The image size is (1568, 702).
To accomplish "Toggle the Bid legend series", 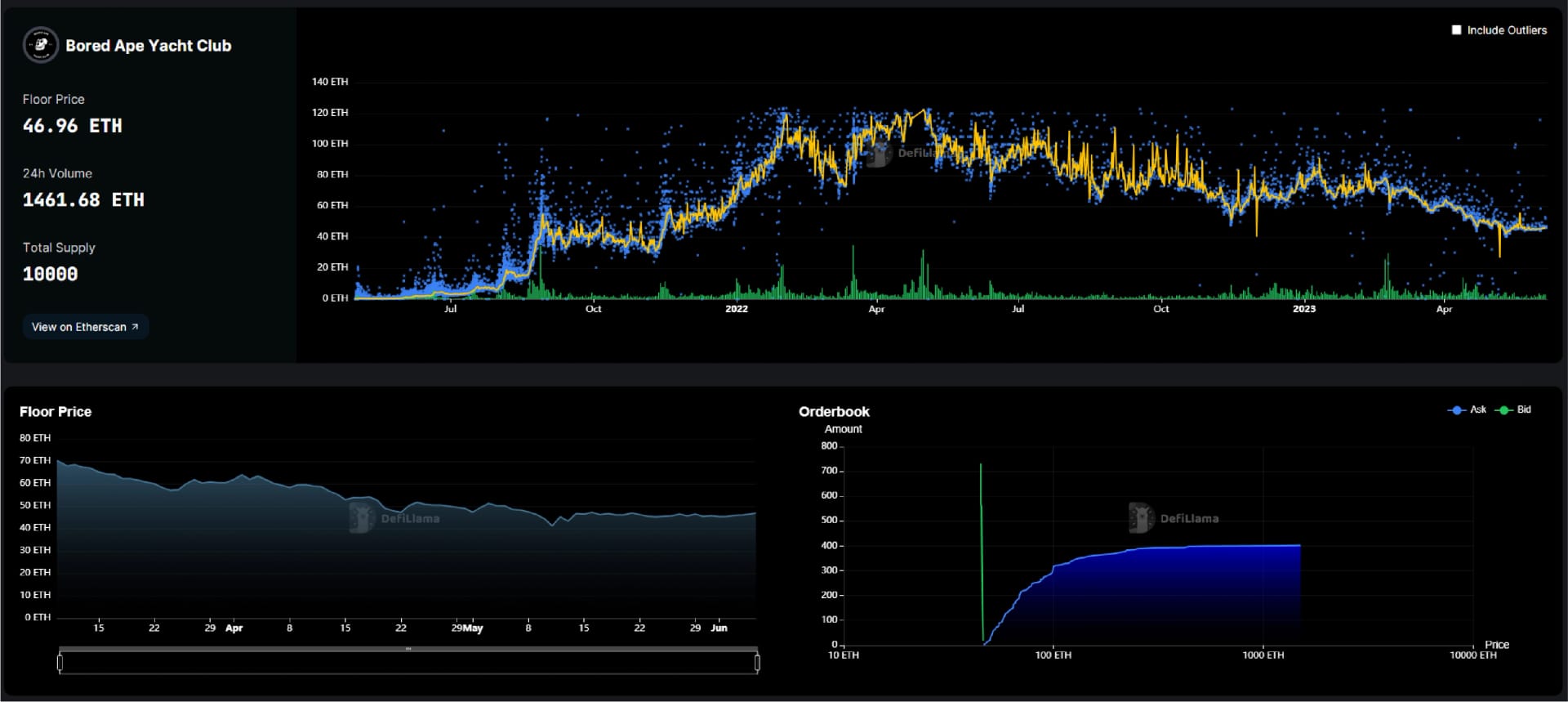I will click(x=1513, y=409).
